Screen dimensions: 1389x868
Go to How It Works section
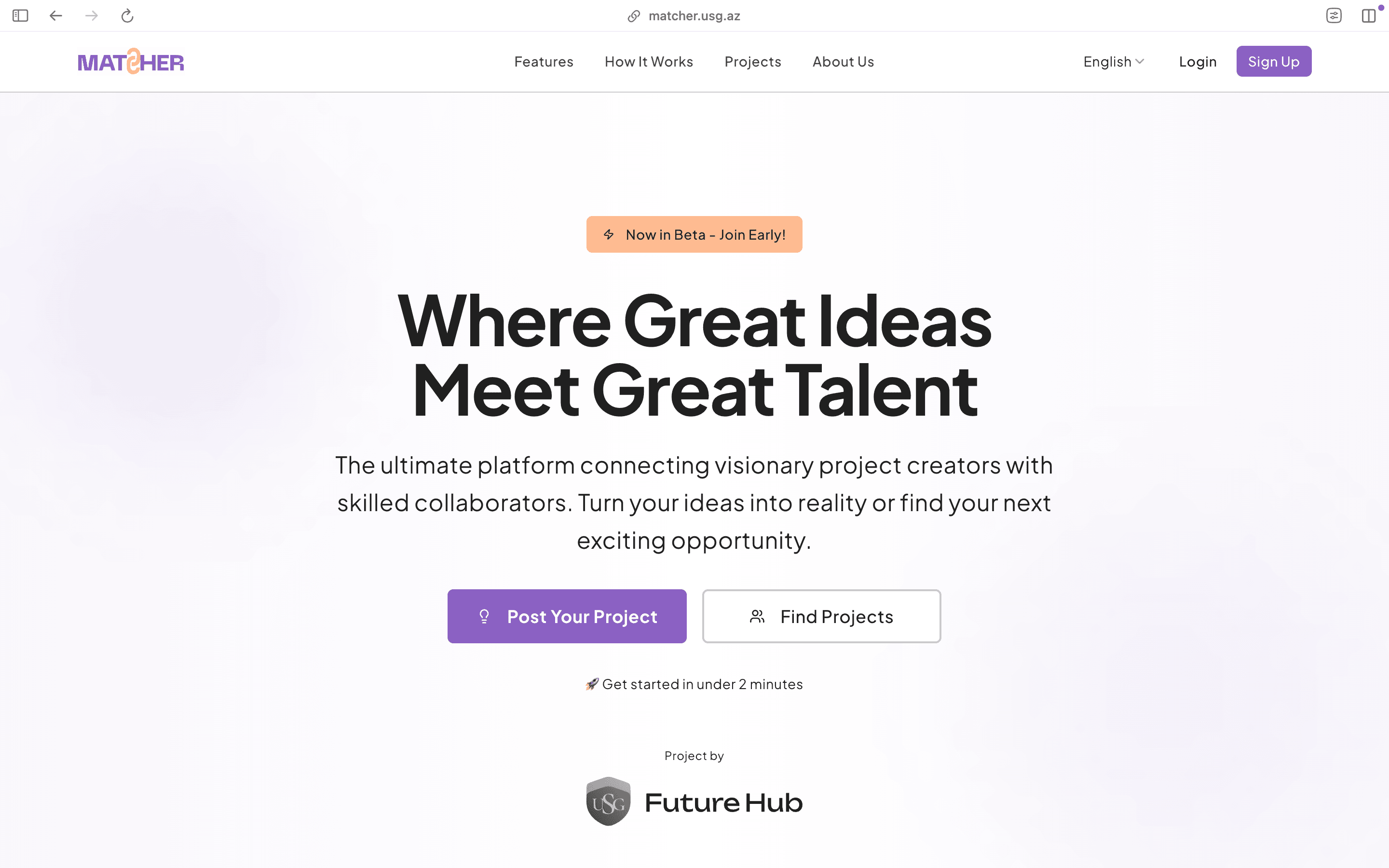[x=649, y=61]
